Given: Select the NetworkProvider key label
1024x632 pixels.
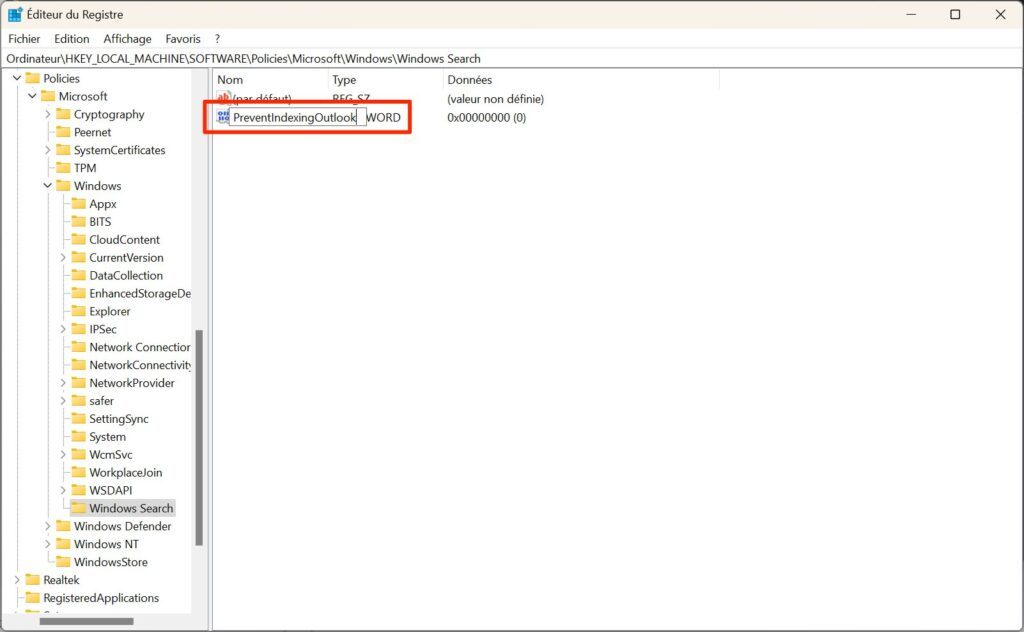Looking at the screenshot, I should click(132, 383).
